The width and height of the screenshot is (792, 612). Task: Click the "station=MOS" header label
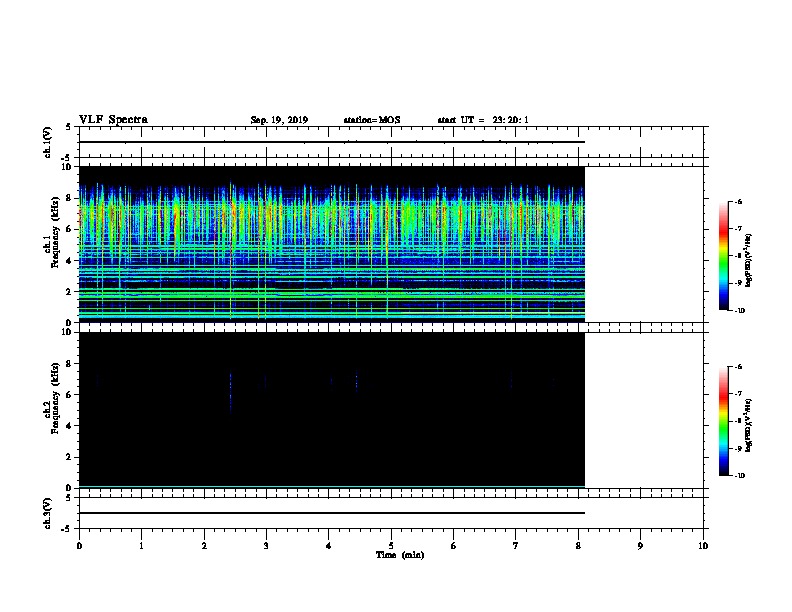(x=372, y=120)
